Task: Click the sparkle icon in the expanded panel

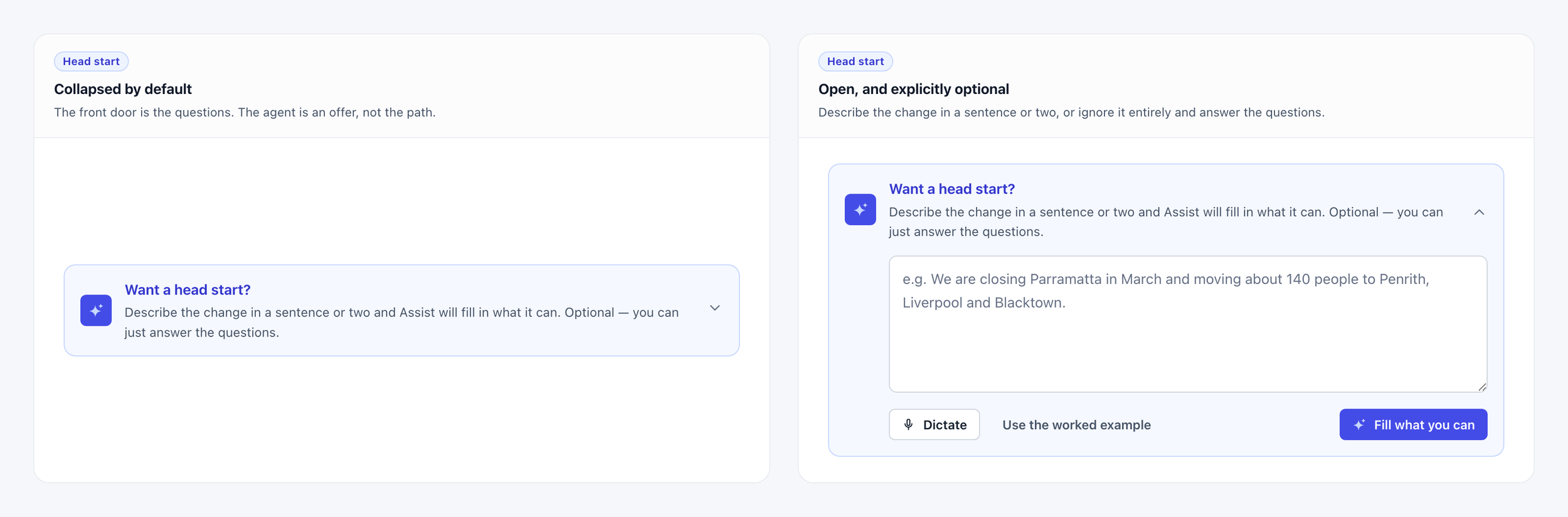Action: click(860, 209)
